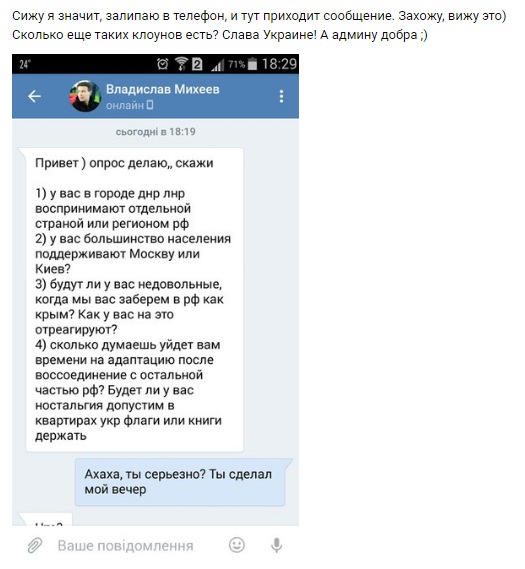Tap the microphone voice message icon
525x569 pixels.
[276, 545]
